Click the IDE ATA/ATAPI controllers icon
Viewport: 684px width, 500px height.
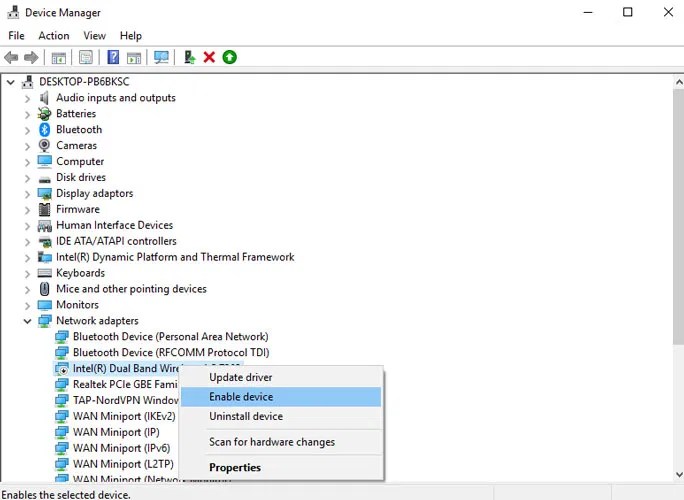(44, 241)
